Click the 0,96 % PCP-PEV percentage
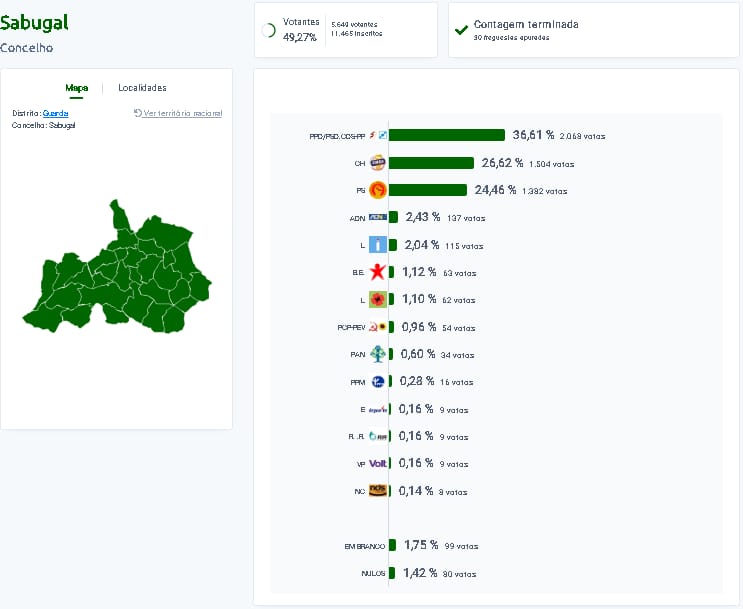 point(419,327)
